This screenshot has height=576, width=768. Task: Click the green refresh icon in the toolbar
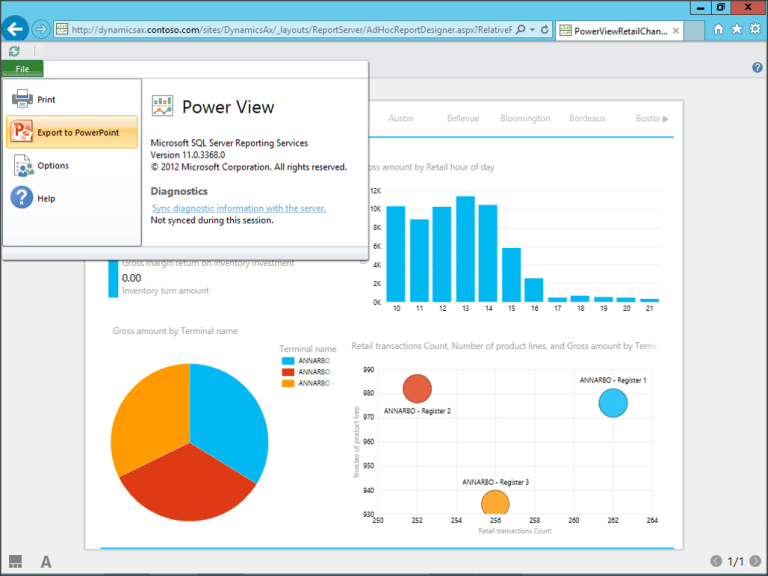click(x=14, y=51)
